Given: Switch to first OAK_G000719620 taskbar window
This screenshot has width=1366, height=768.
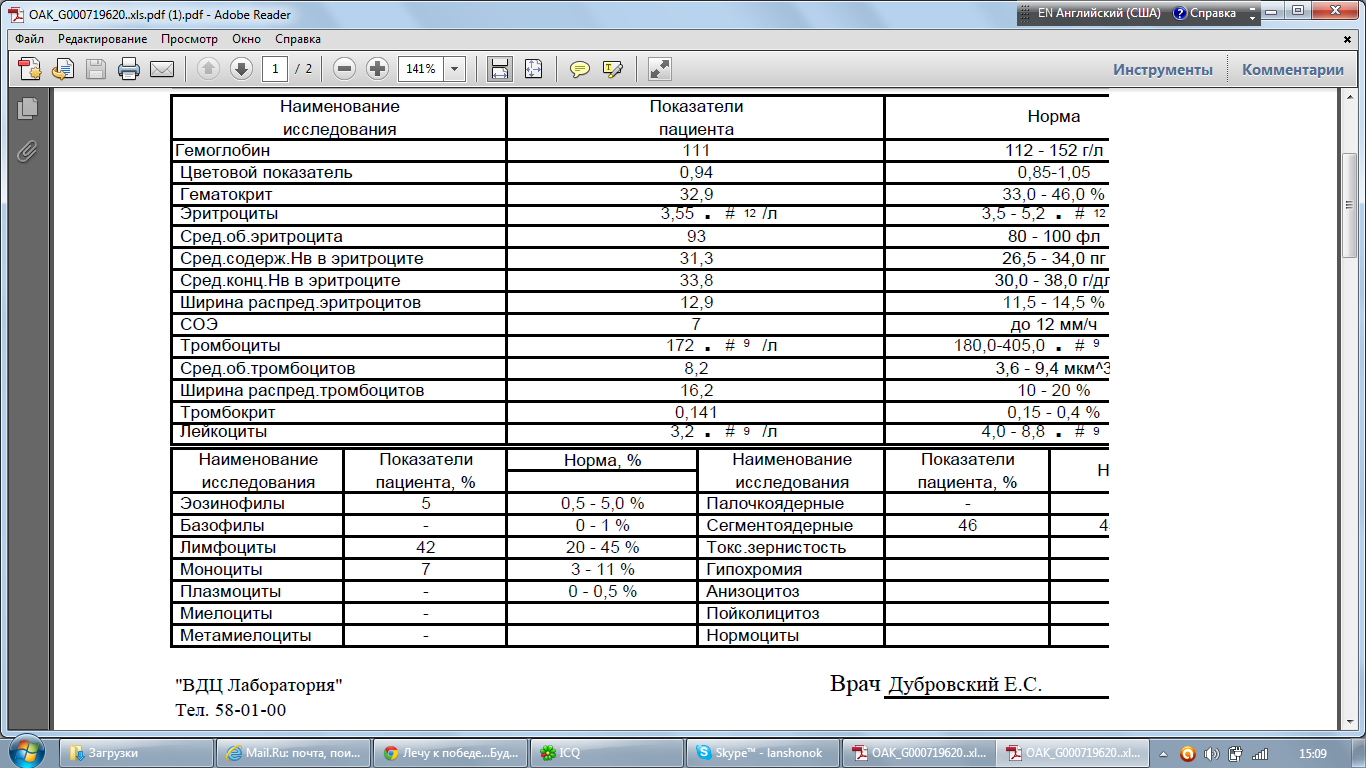Looking at the screenshot, I should pyautogui.click(x=919, y=753).
